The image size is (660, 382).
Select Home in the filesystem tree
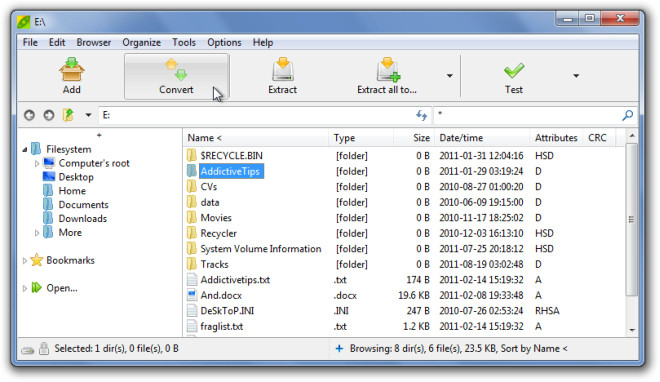point(72,191)
